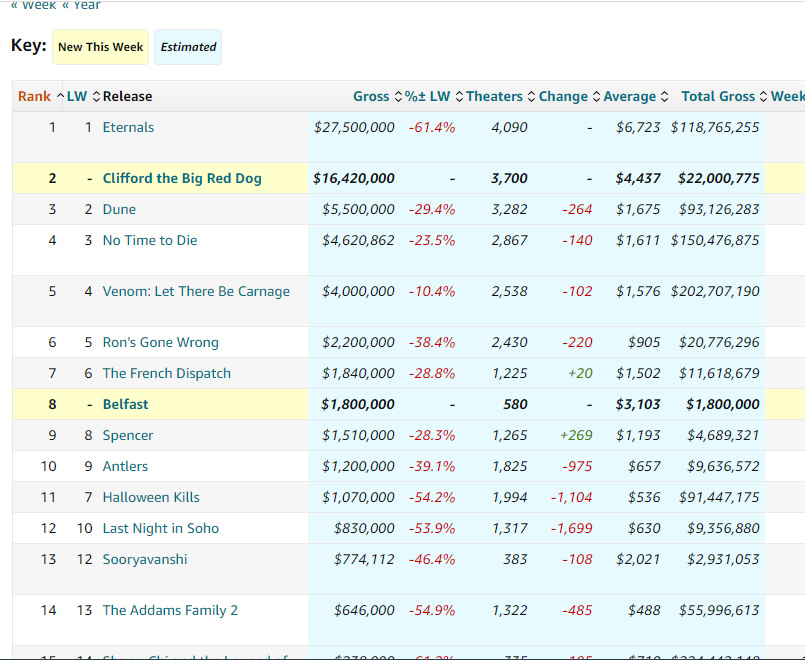Select Antlers change value -975
This screenshot has height=660, width=805.
(x=578, y=466)
